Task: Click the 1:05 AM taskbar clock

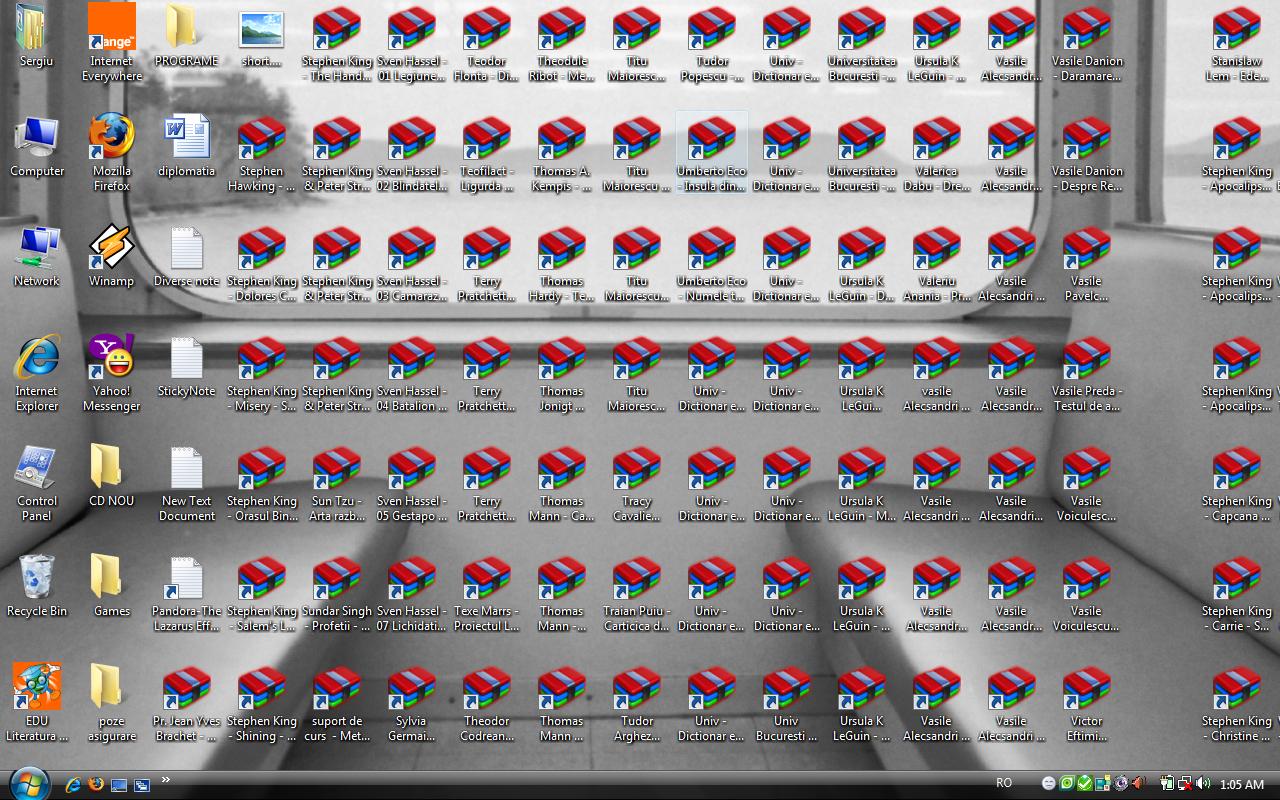Action: [1242, 784]
